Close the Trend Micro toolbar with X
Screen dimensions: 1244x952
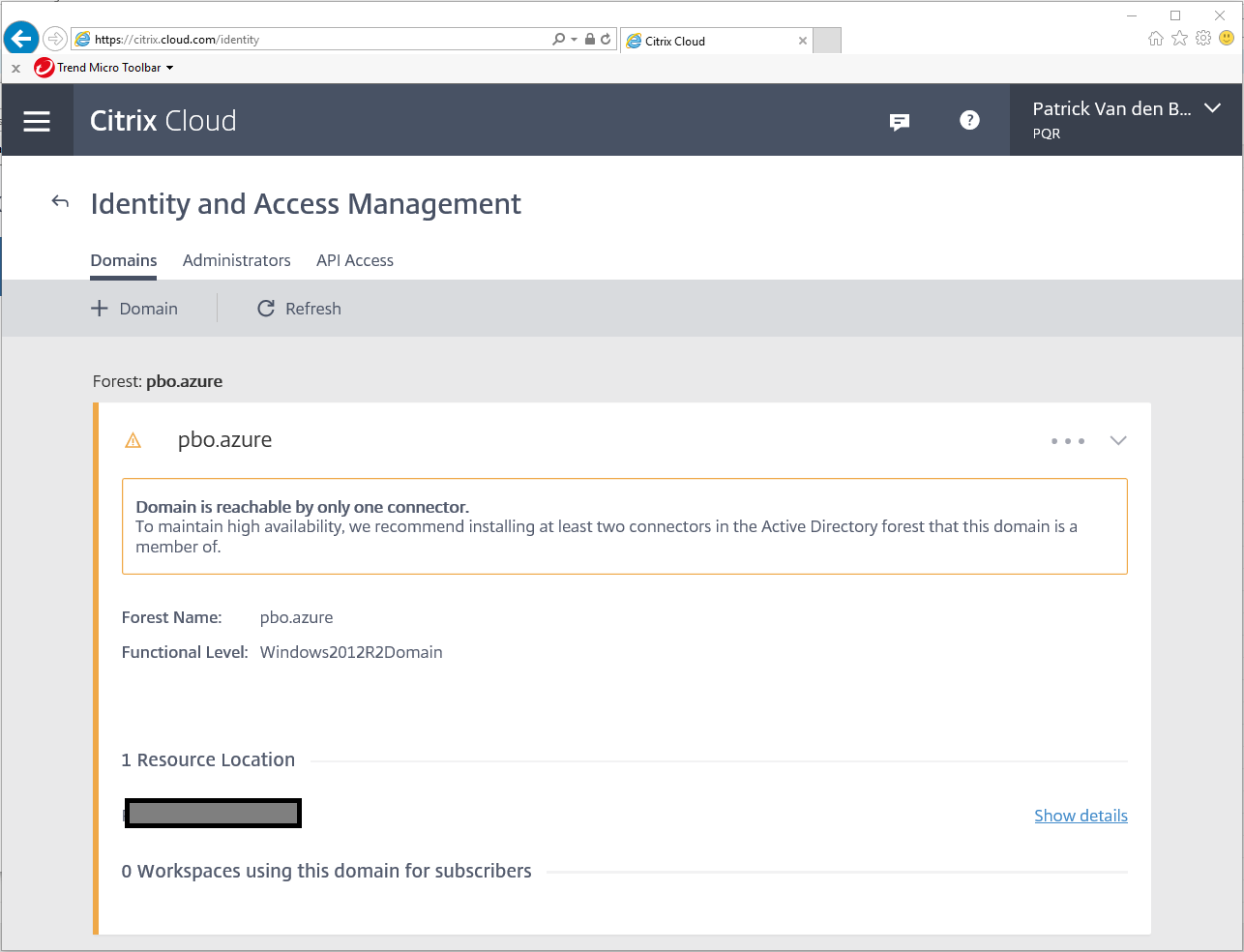[15, 69]
